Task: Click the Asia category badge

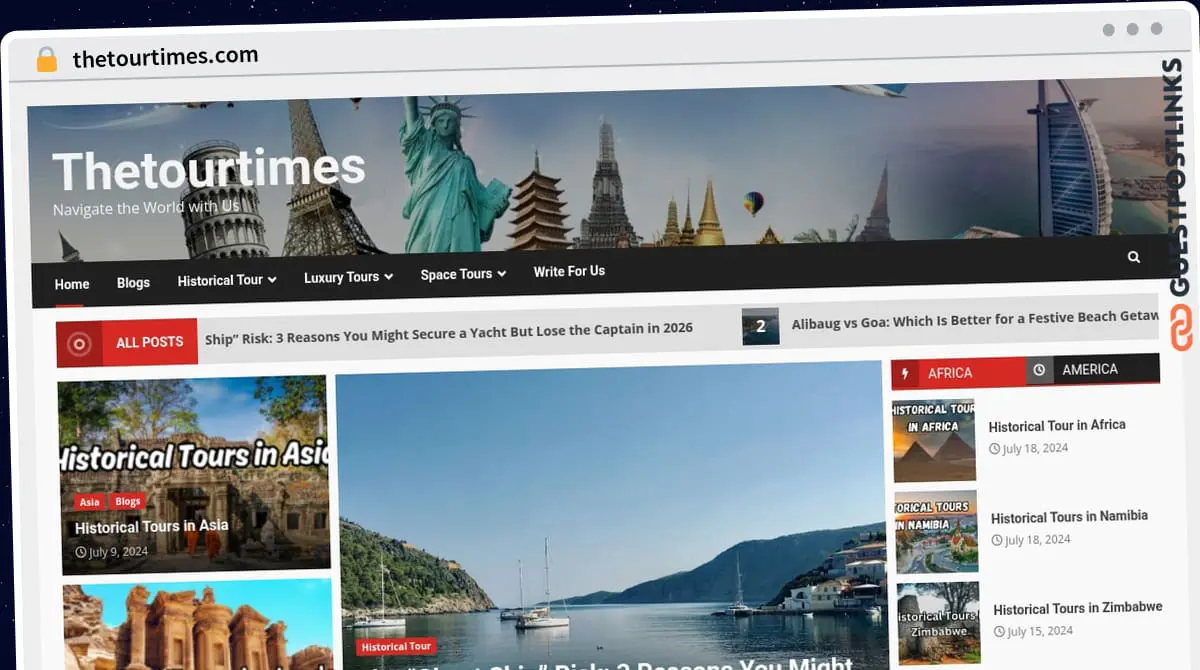Action: click(88, 501)
